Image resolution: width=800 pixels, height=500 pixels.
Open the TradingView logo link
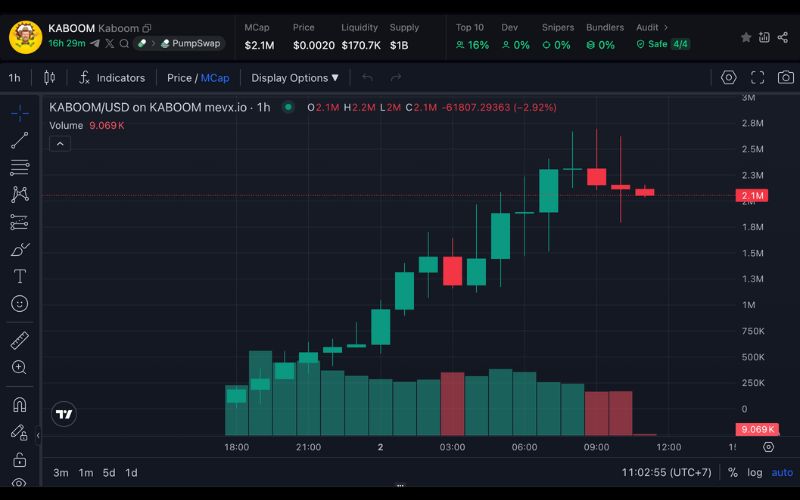[x=64, y=414]
